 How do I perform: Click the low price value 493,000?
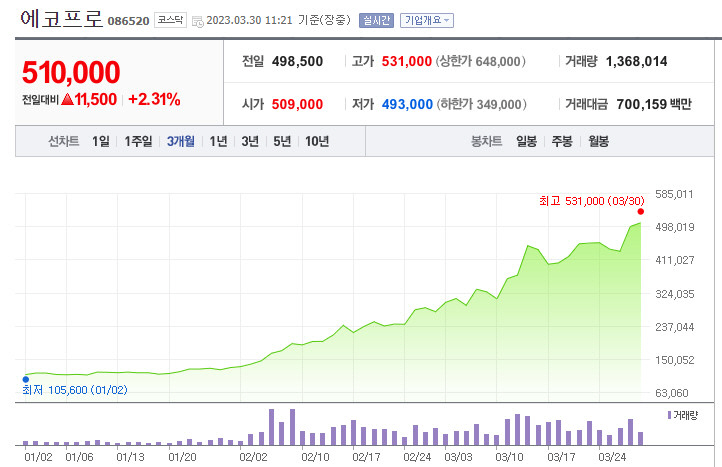[x=407, y=104]
